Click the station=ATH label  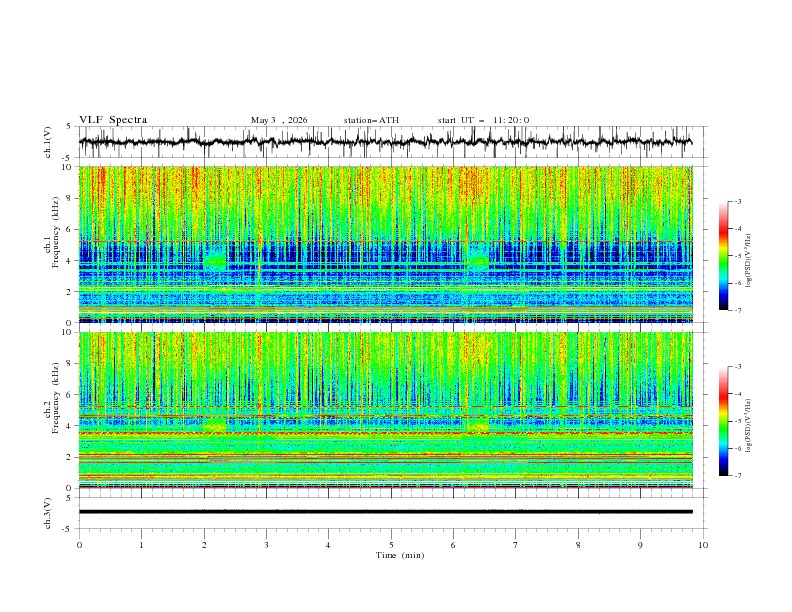[371, 120]
